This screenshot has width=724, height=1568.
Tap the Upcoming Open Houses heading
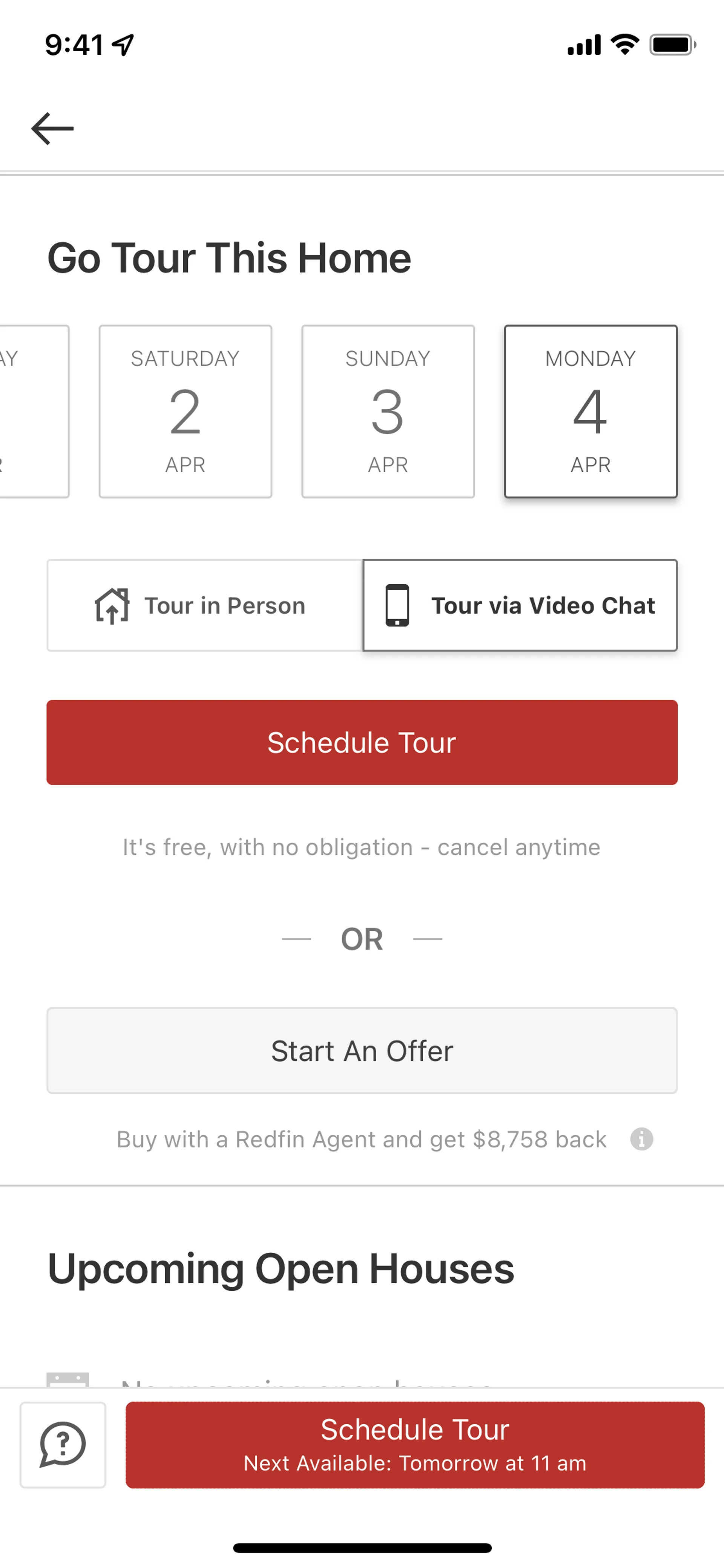[x=281, y=1269]
